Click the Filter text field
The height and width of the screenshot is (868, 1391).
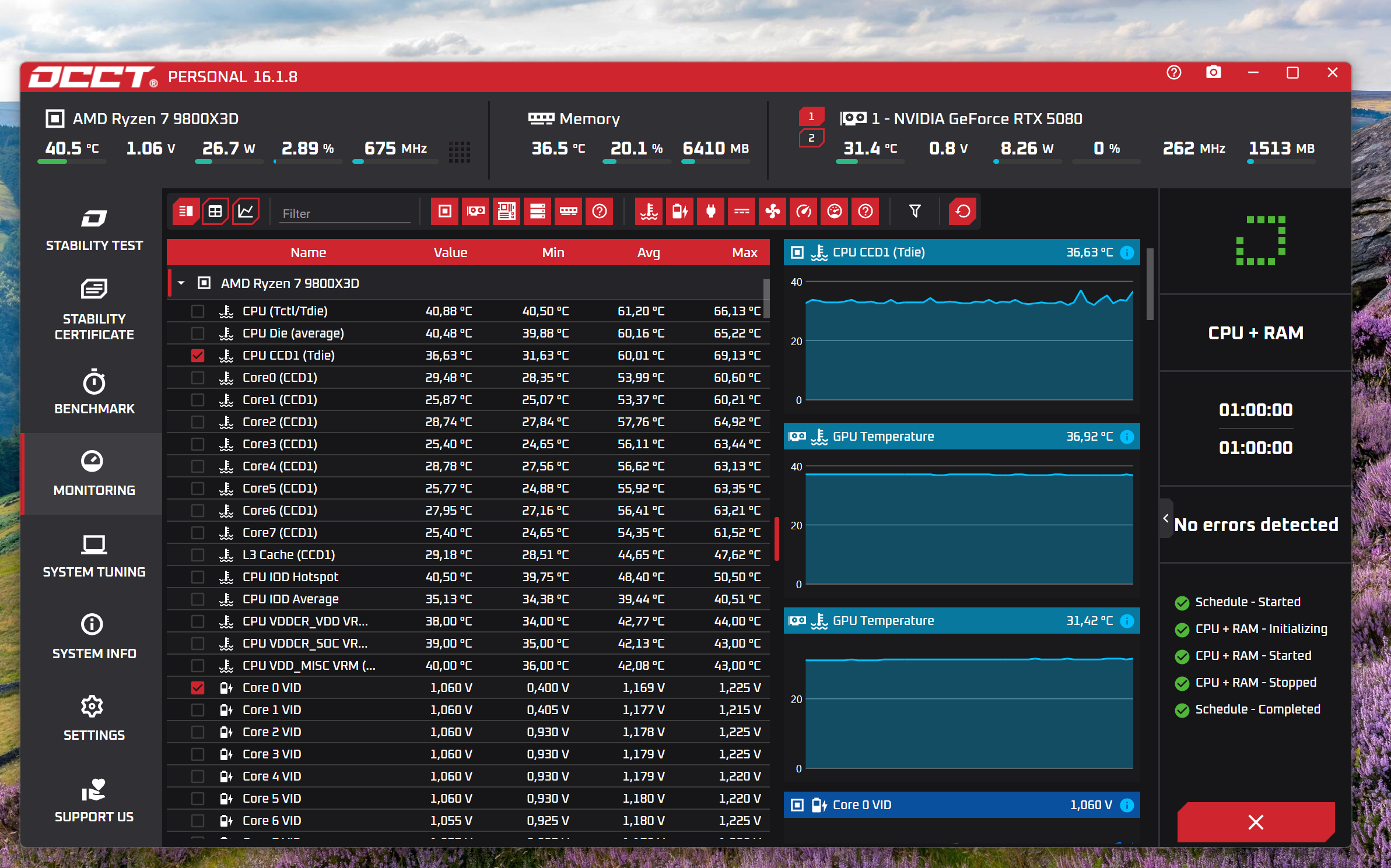344,213
